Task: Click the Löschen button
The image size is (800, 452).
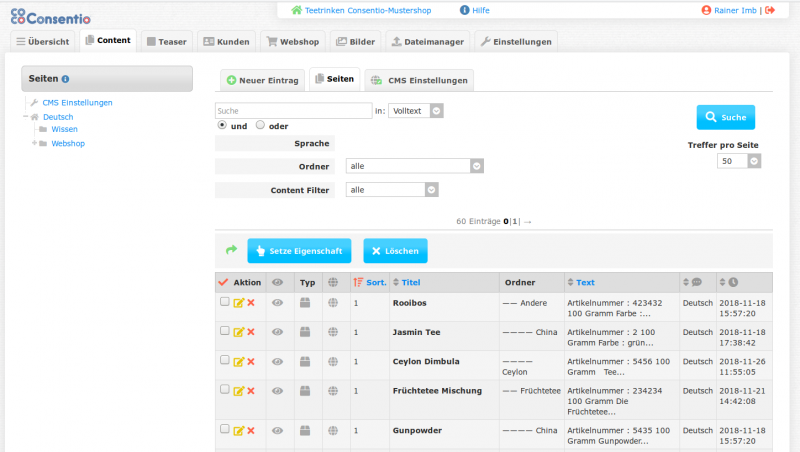Action: tap(395, 251)
